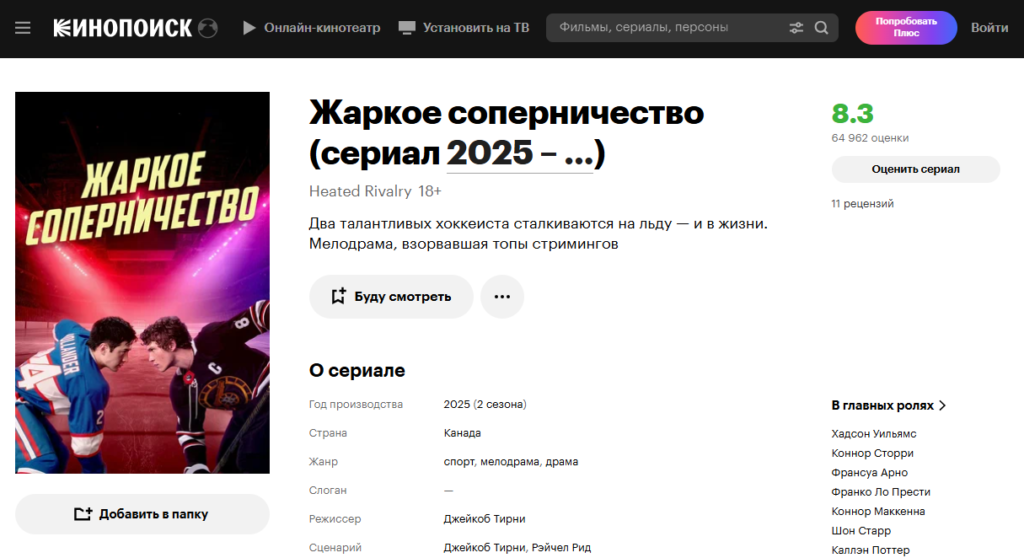Open actor Хадсон Уильямс page

873,434
